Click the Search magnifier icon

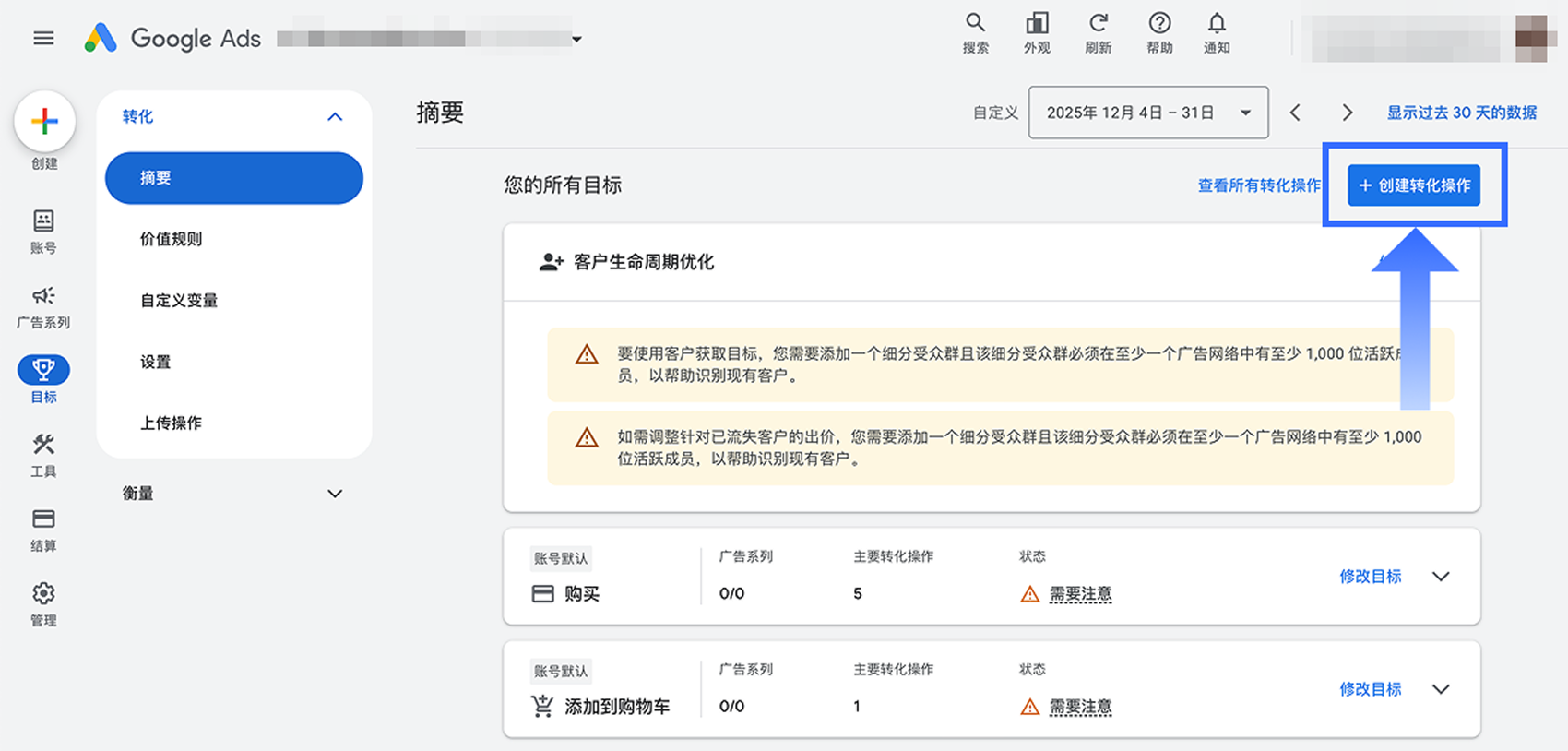tap(975, 24)
